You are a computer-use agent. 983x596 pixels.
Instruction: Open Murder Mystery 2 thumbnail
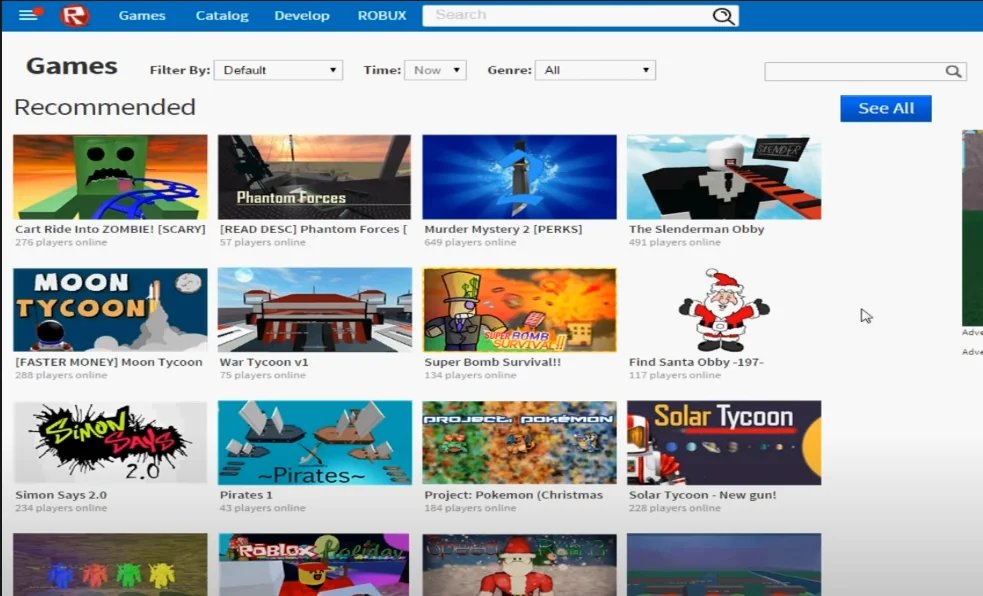[520, 177]
